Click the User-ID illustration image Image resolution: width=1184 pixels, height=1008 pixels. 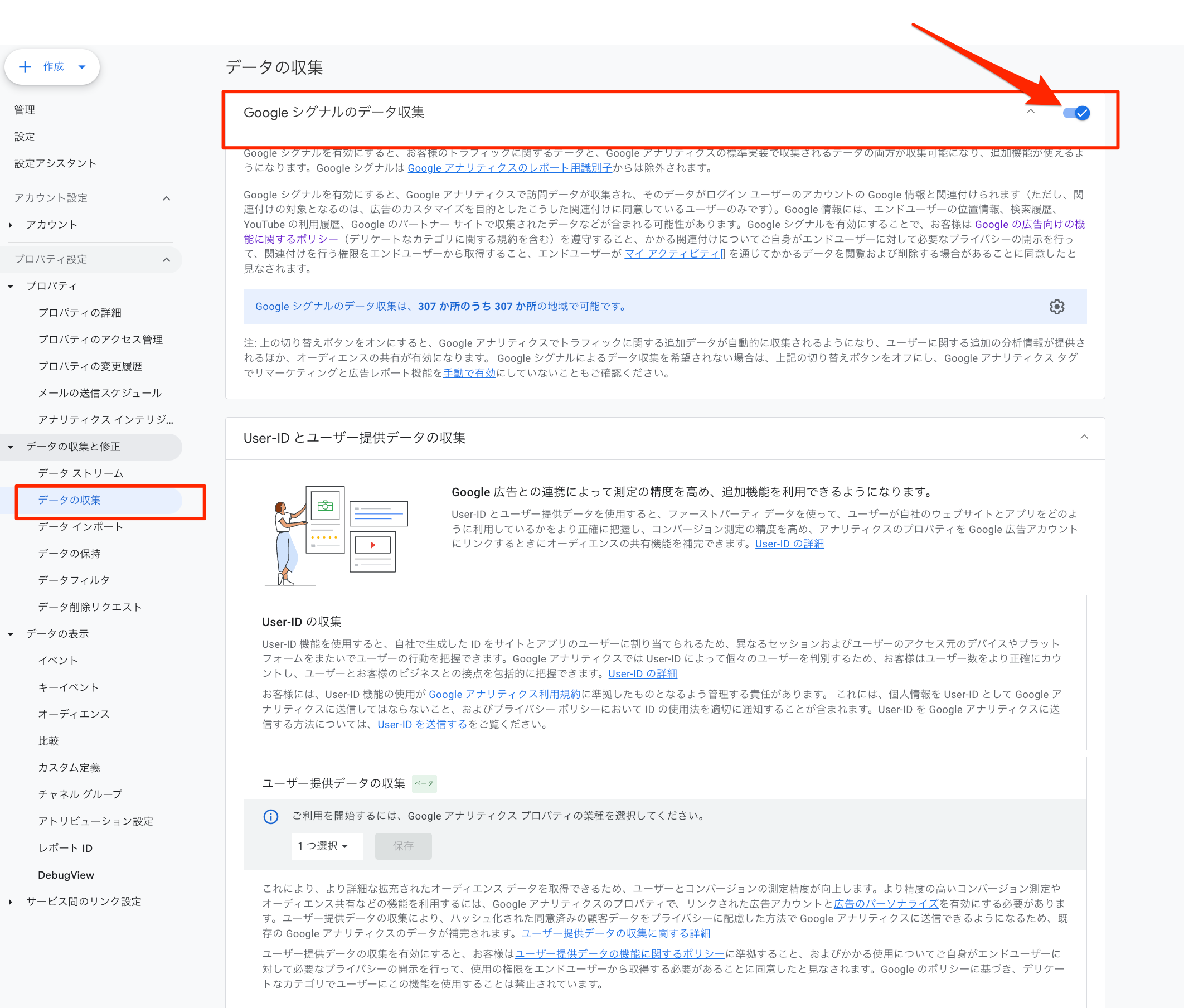coord(337,536)
